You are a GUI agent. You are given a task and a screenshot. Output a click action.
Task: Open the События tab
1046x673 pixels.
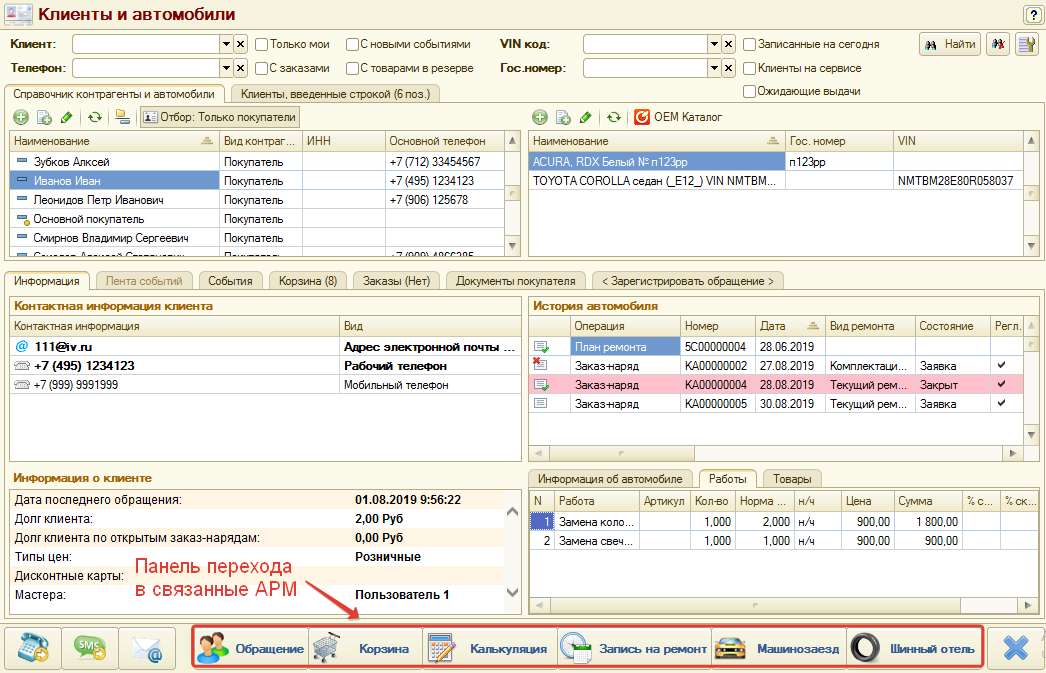click(x=230, y=281)
